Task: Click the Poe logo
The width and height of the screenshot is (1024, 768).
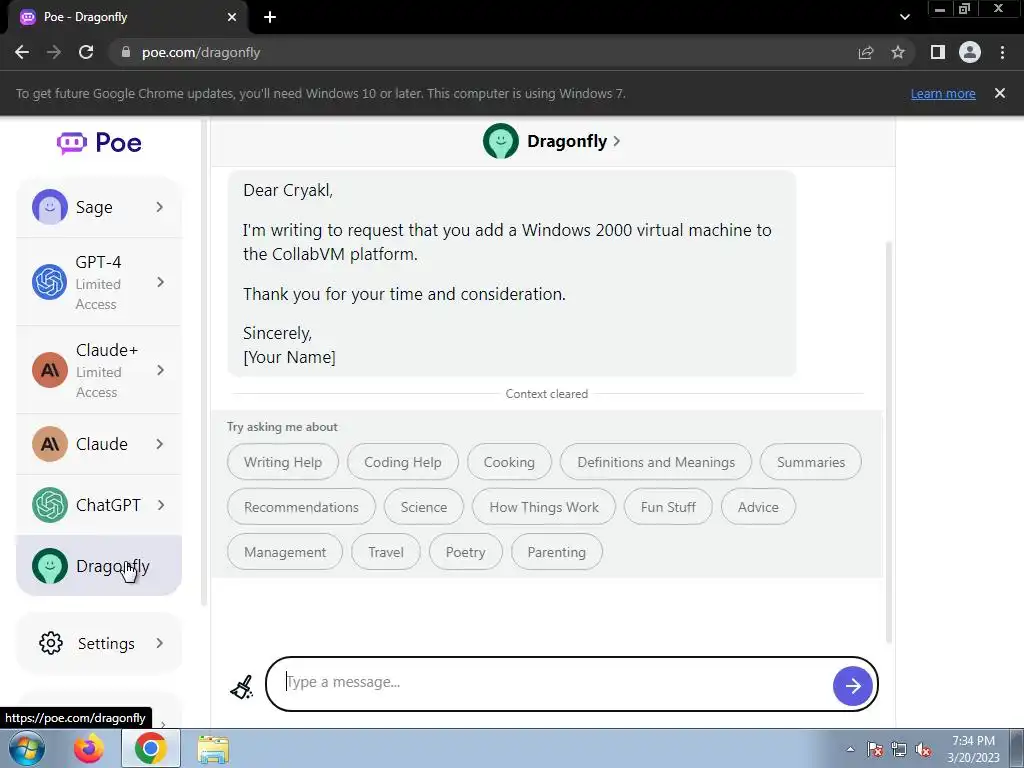Action: (x=99, y=142)
